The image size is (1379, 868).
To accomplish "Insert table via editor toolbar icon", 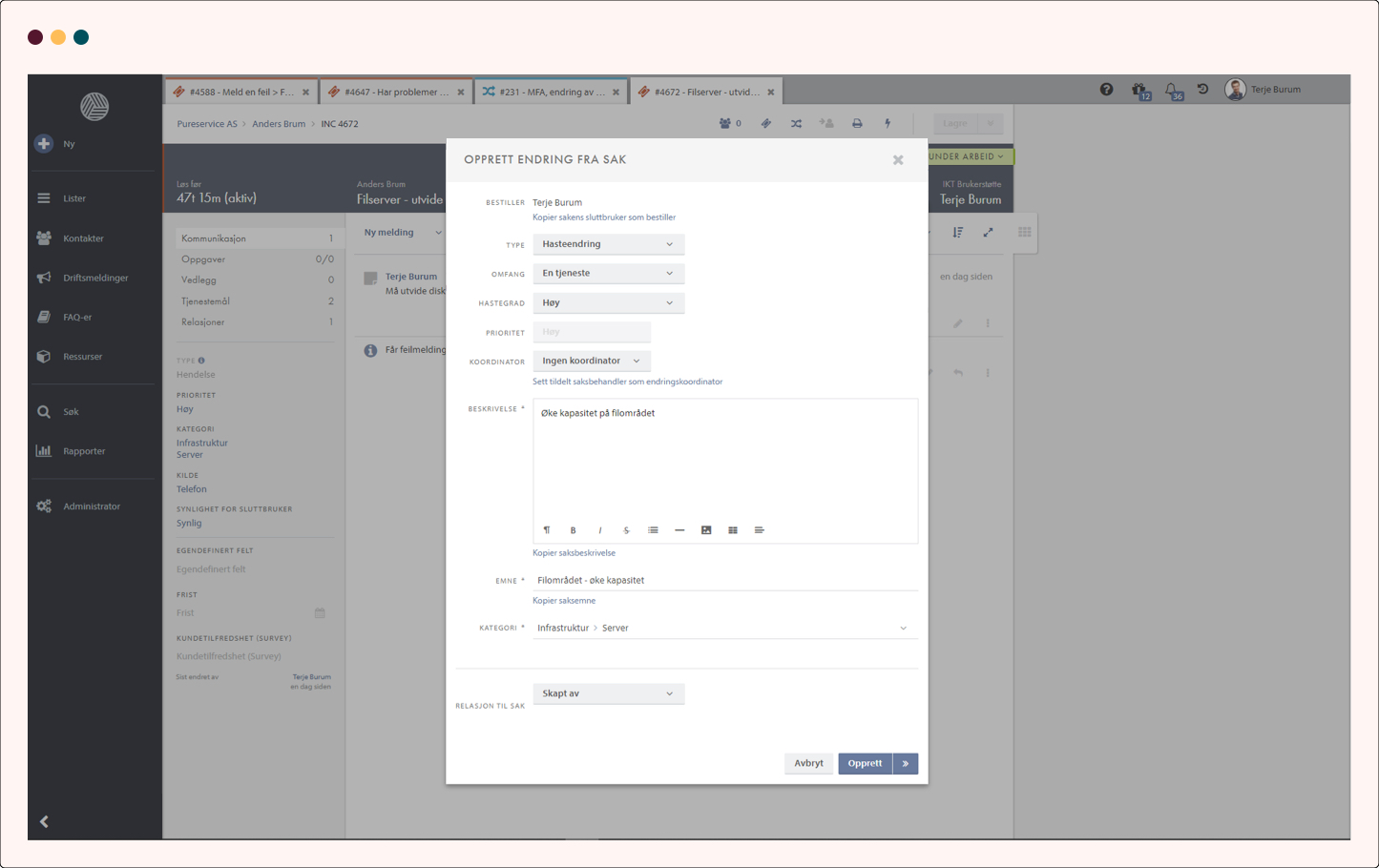I will [733, 530].
